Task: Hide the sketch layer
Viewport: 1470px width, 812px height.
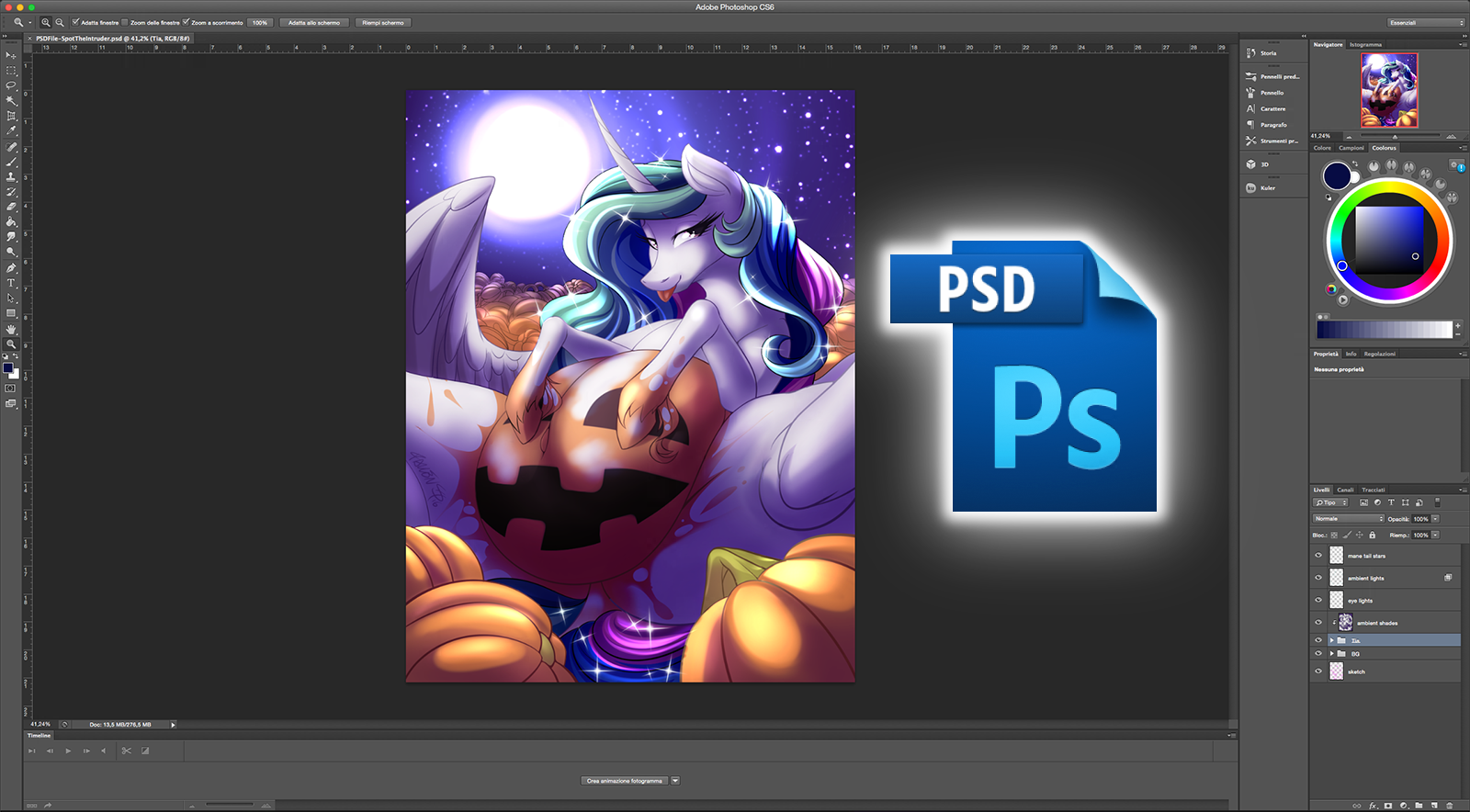Action: pyautogui.click(x=1318, y=671)
